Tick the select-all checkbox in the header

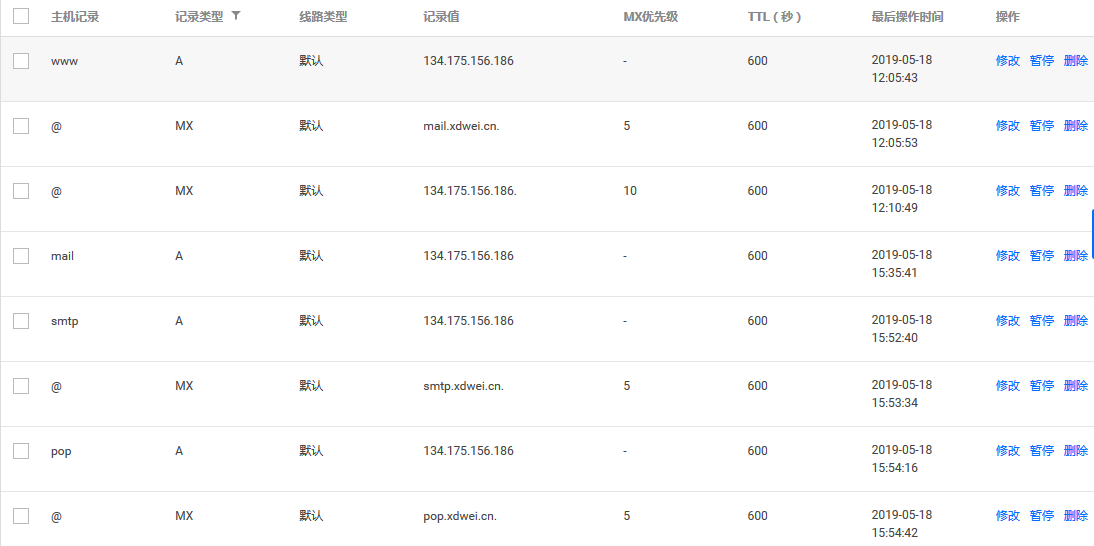click(x=21, y=17)
